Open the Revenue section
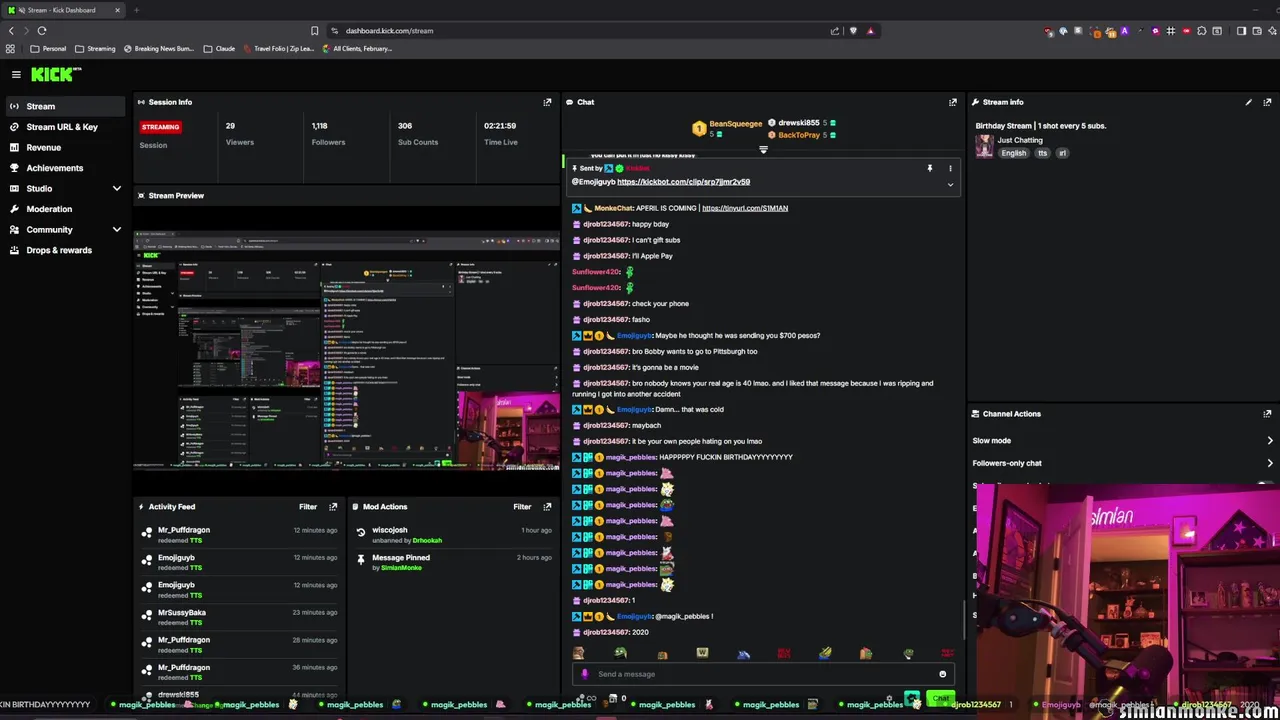 click(43, 147)
